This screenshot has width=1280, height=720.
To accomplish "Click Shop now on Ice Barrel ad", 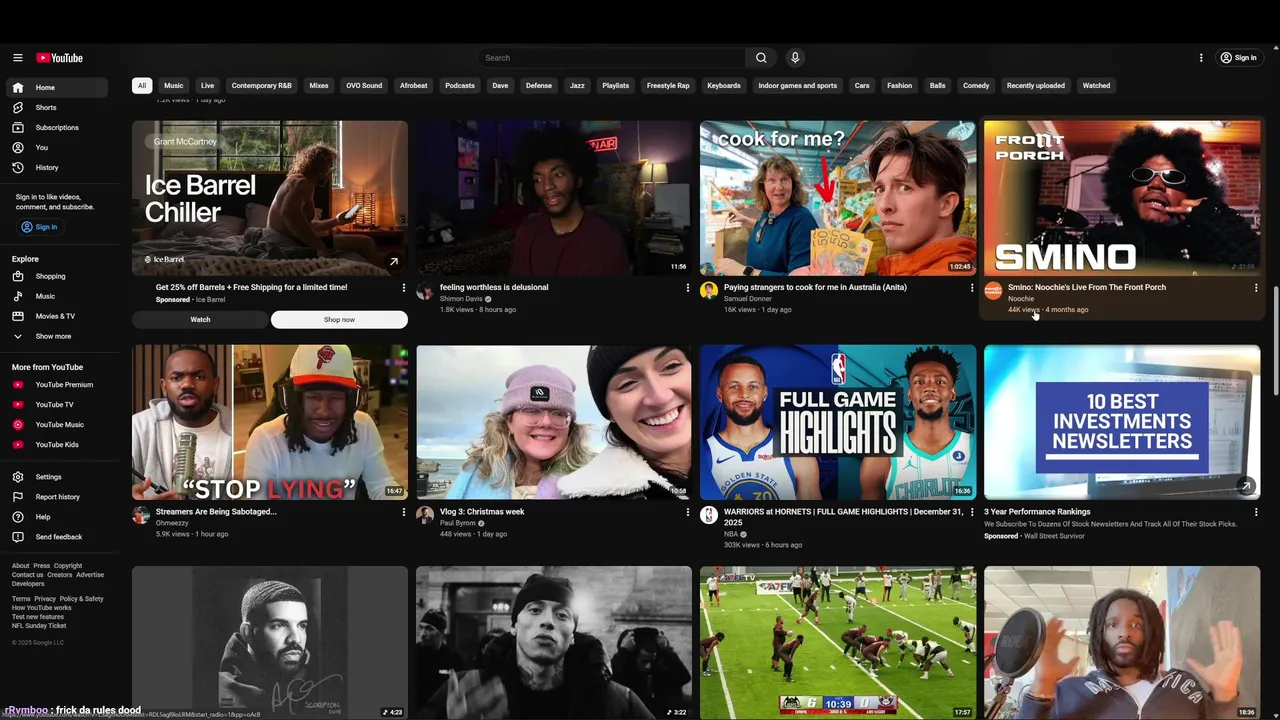I will [339, 319].
